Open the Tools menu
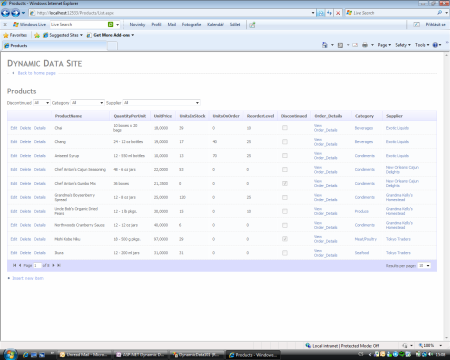Image resolution: width=450 pixels, height=360 pixels. point(422,45)
